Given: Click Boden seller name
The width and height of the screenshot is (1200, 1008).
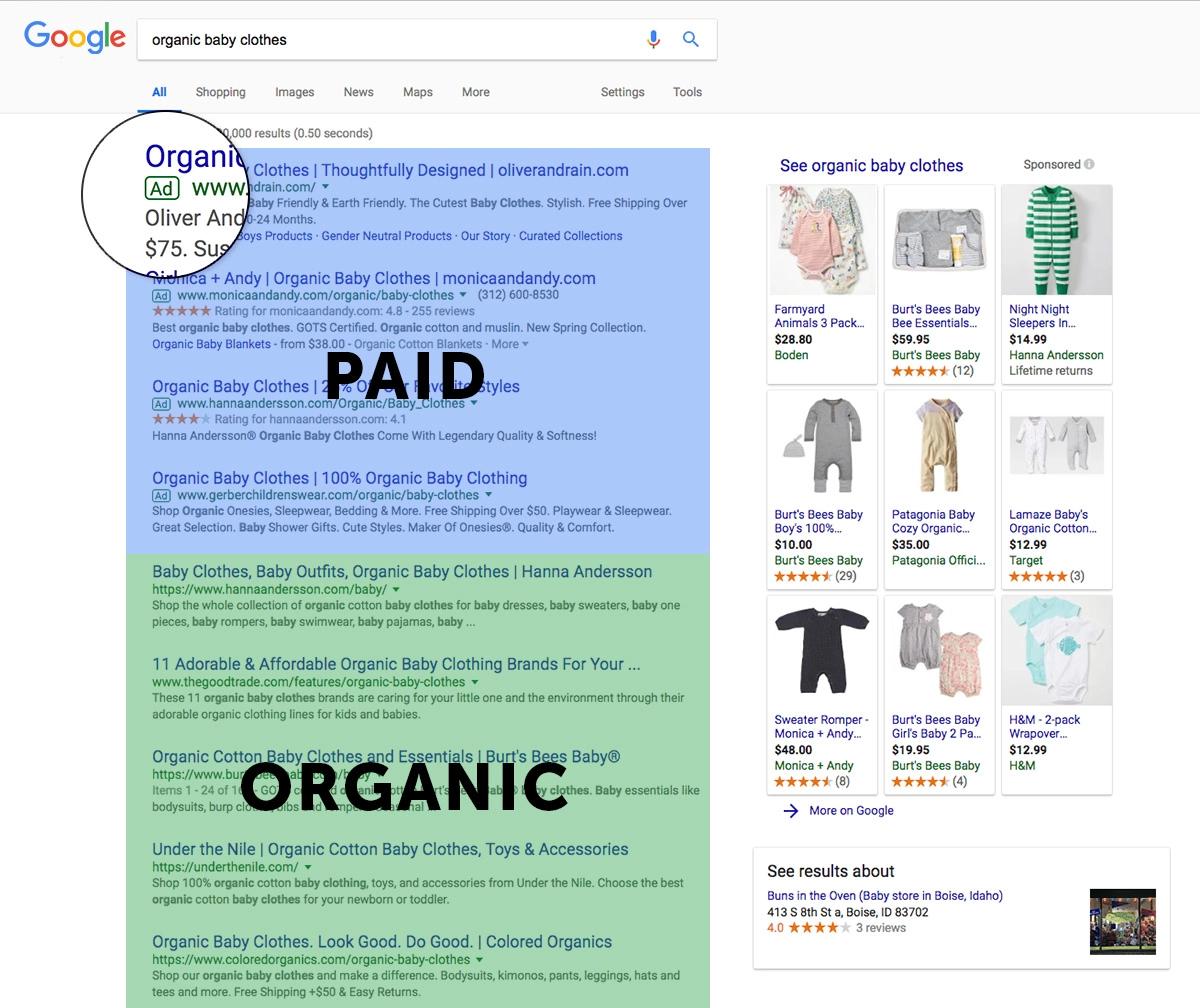Looking at the screenshot, I should point(791,355).
